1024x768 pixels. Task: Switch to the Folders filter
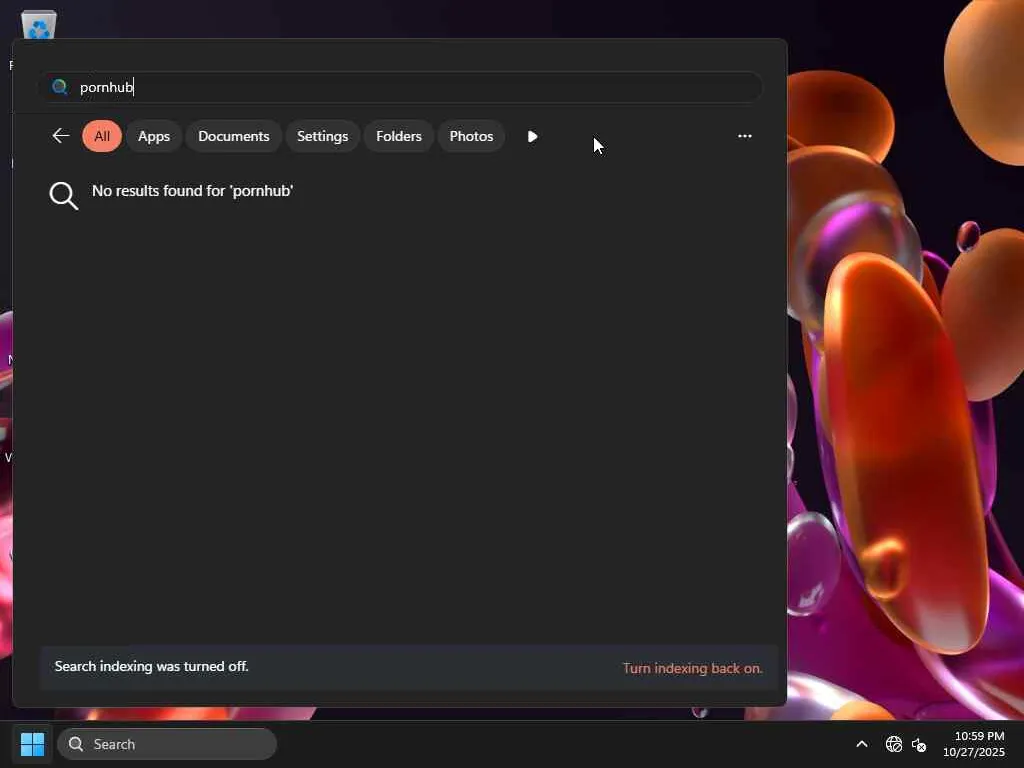point(398,136)
